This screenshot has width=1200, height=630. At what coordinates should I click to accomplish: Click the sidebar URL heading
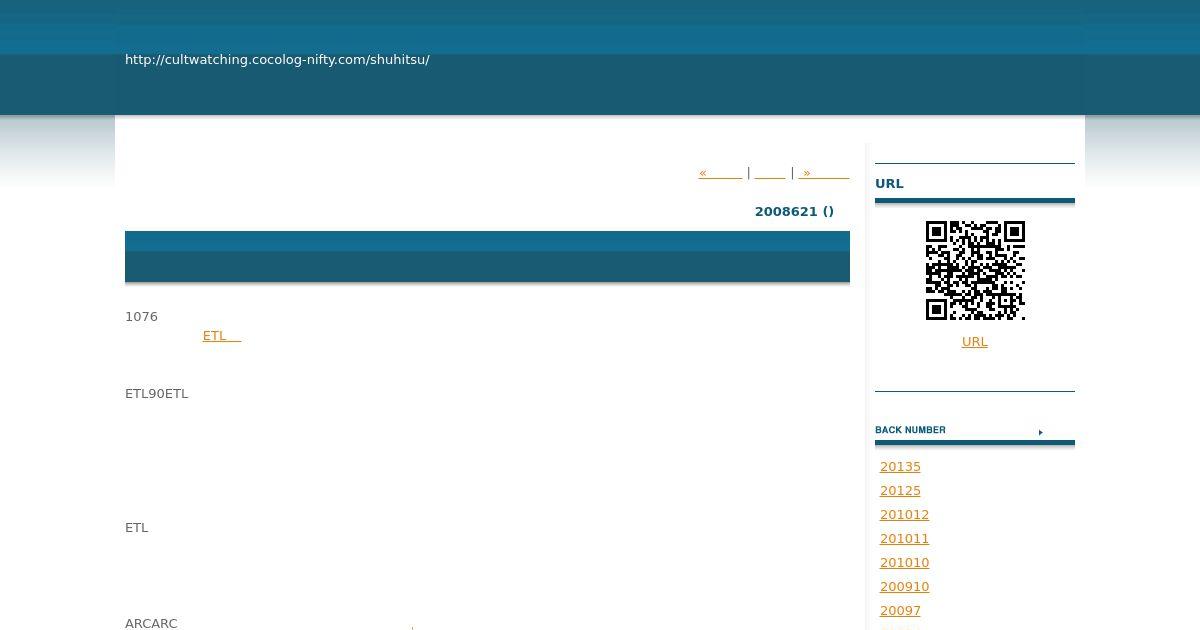pyautogui.click(x=889, y=184)
